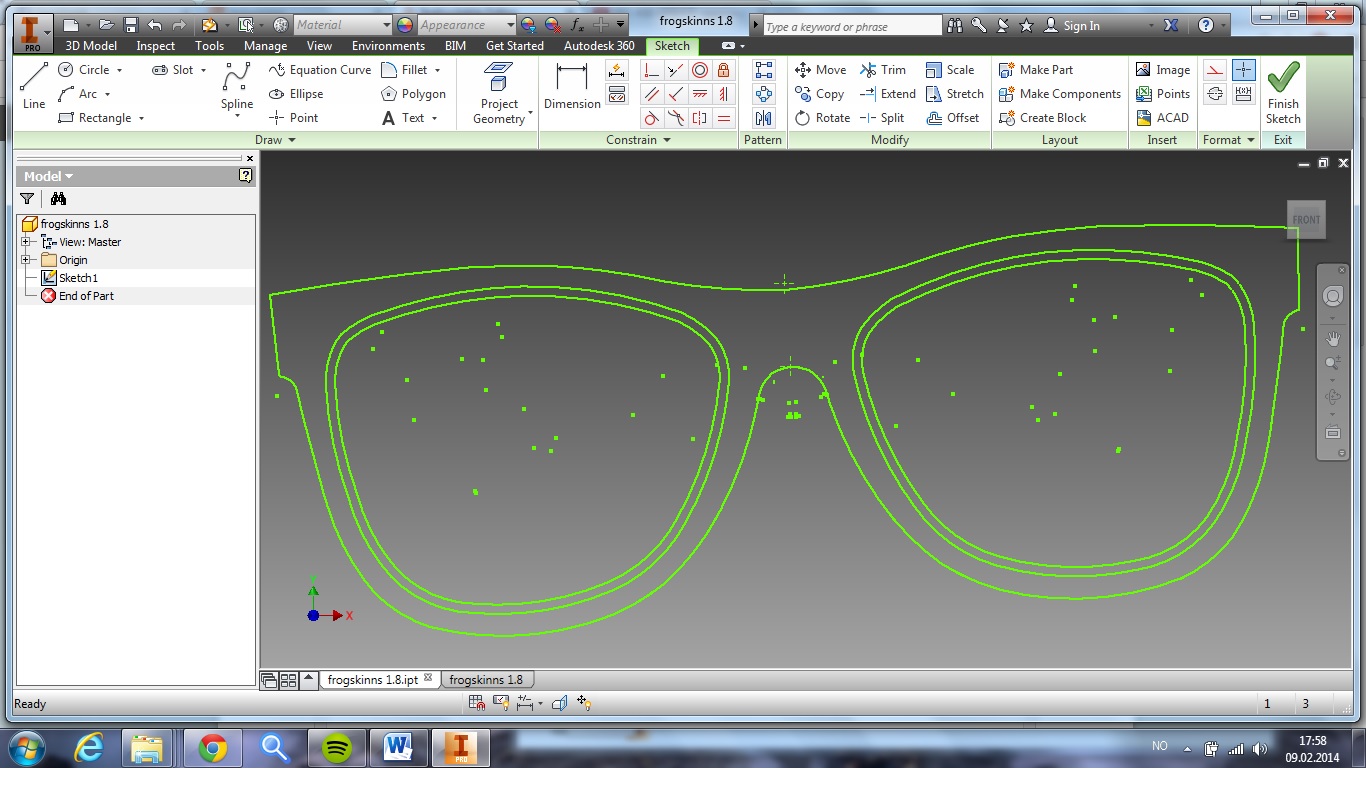
Task: Undo the last action
Action: point(154,25)
